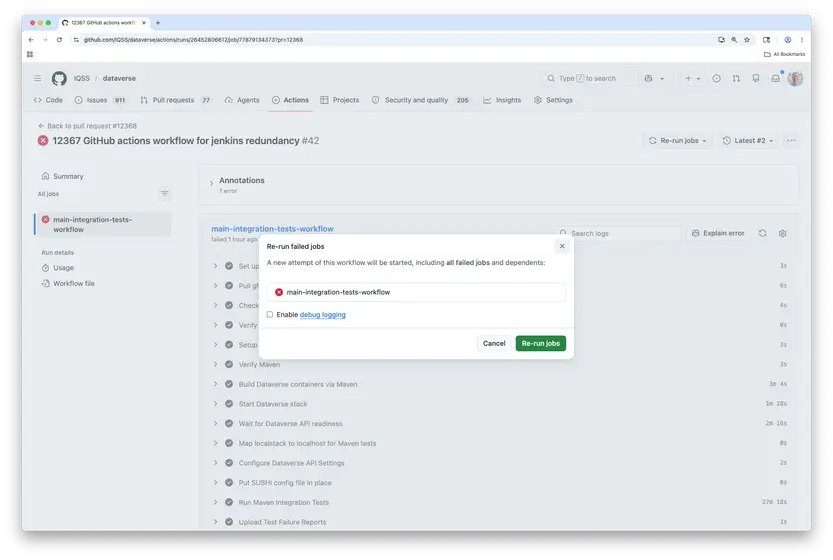Open the Re-run jobs dropdown
833x560 pixels.
(677, 141)
